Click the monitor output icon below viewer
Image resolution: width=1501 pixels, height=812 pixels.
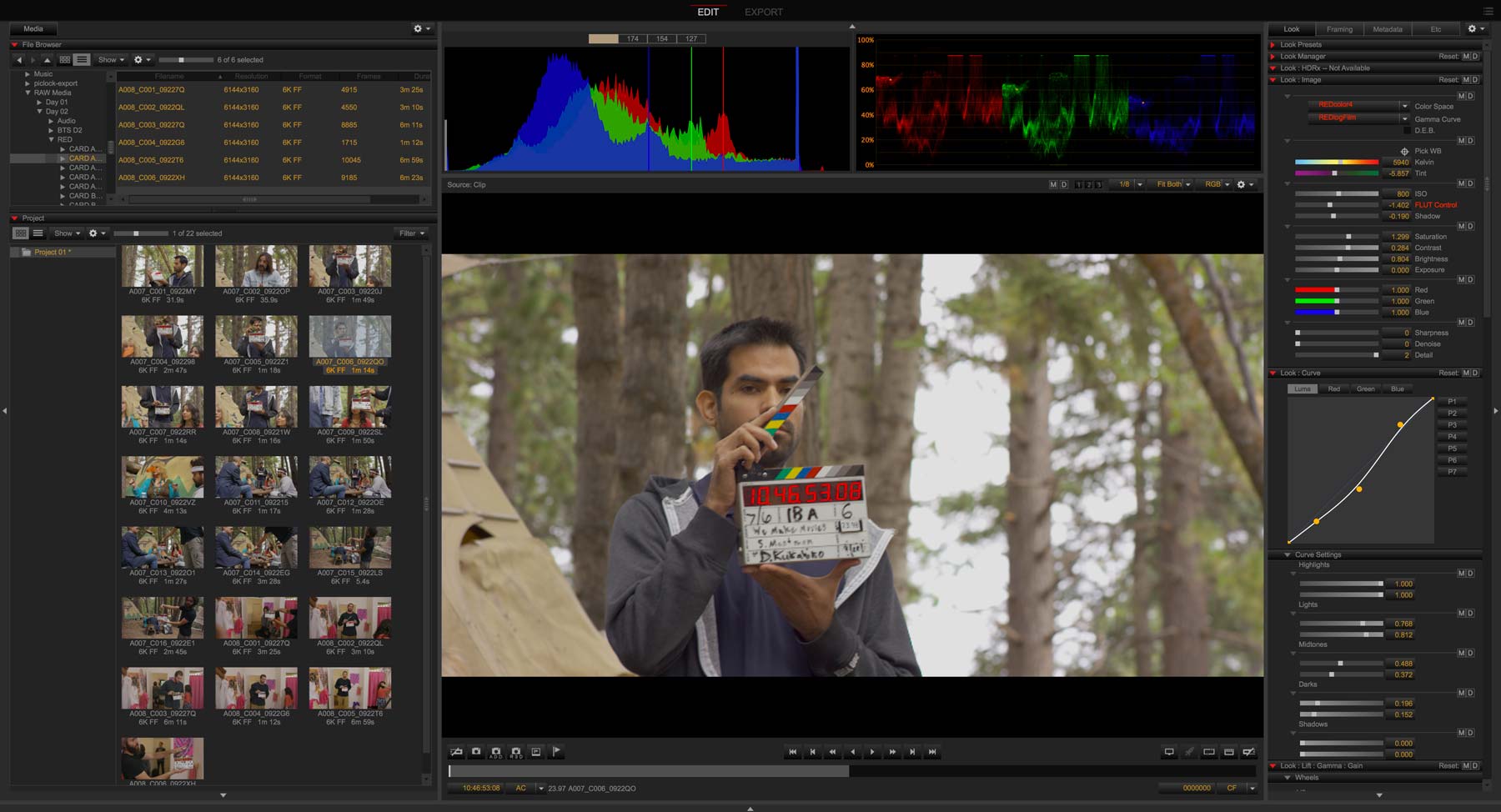pos(1169,752)
